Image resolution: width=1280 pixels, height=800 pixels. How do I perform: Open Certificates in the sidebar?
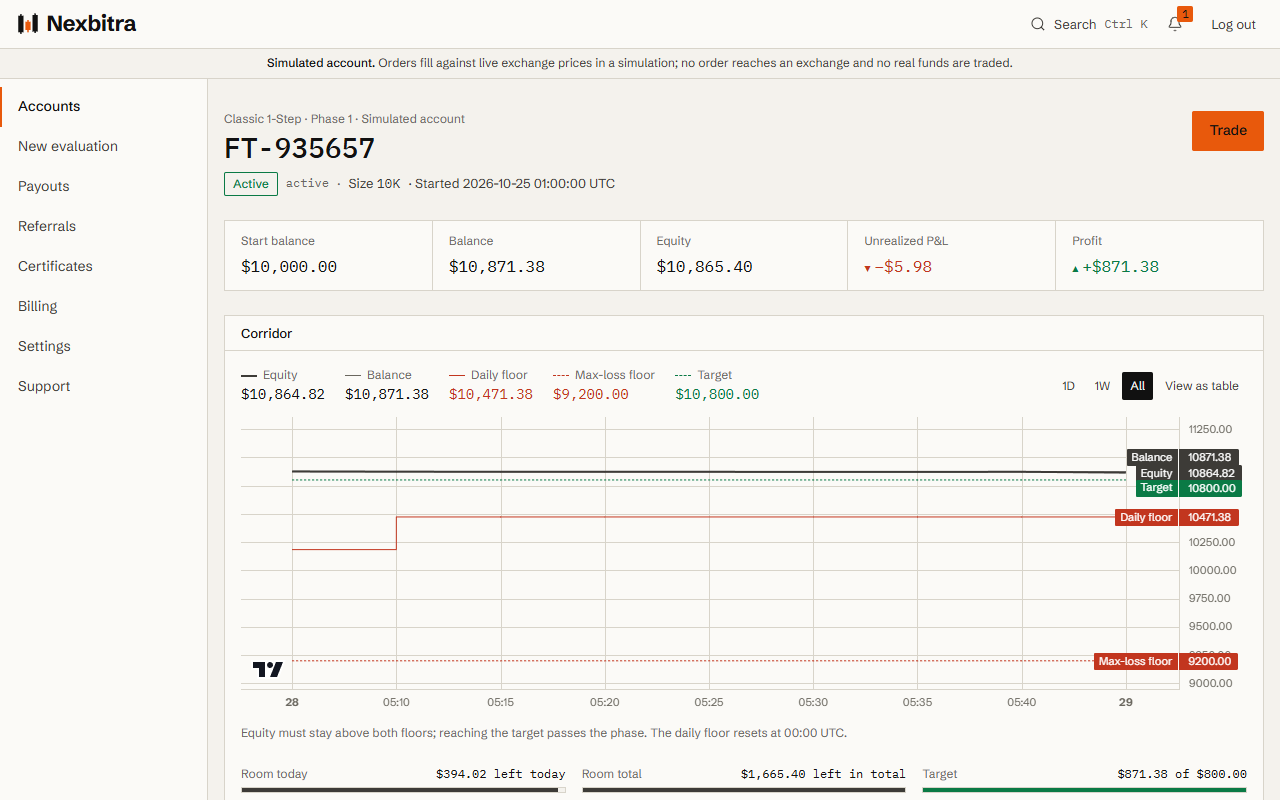[x=104, y=266]
